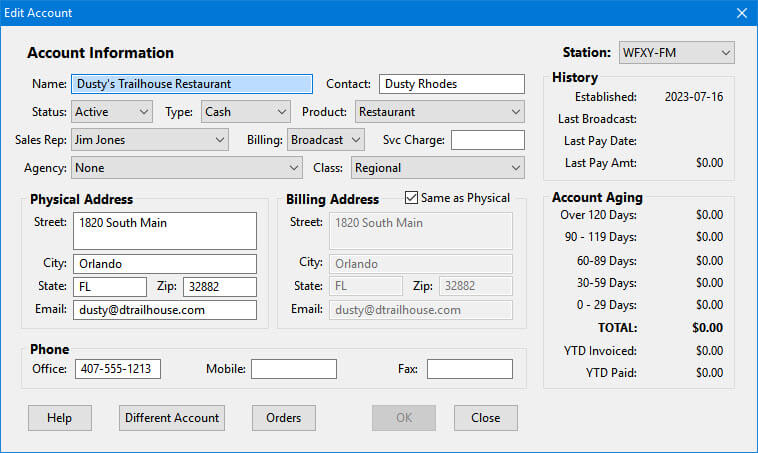Uncheck the Same as Physical checkbox
Image resolution: width=758 pixels, height=453 pixels.
(x=411, y=198)
